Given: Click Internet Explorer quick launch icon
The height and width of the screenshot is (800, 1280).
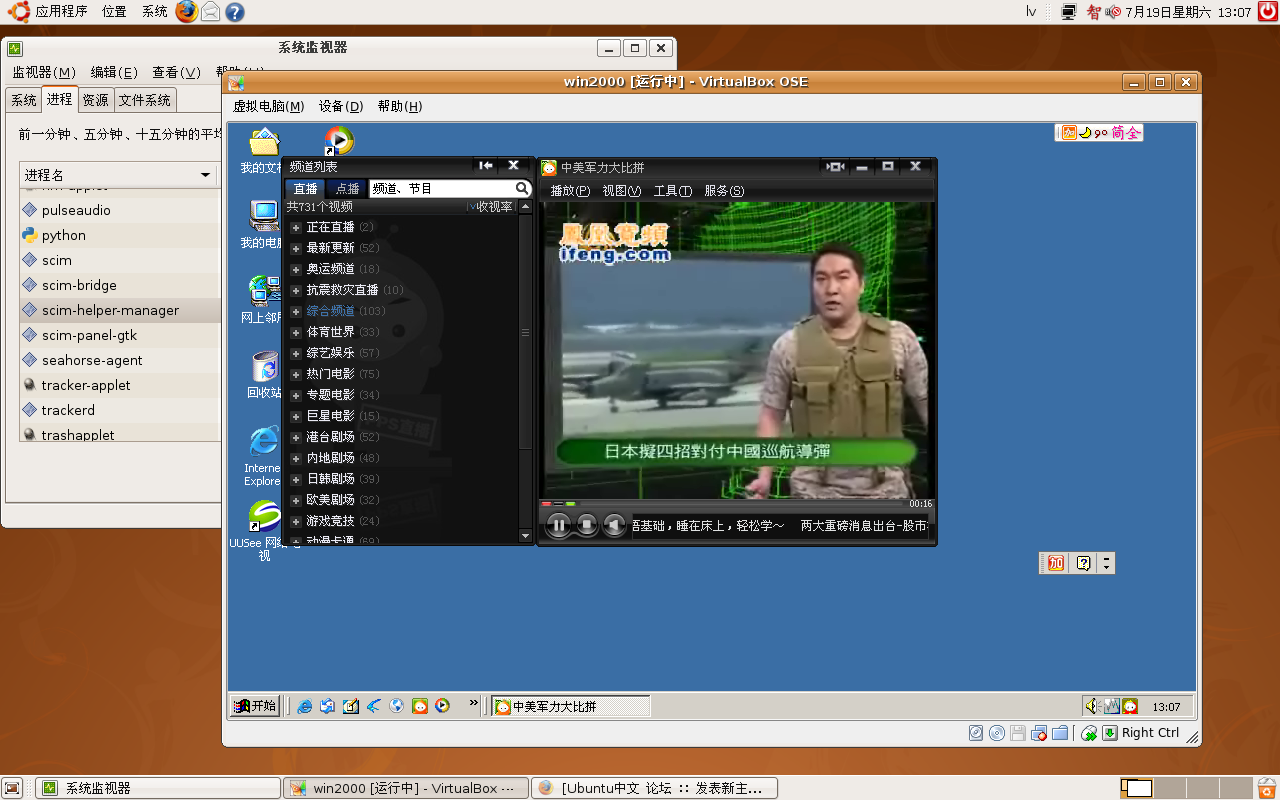Looking at the screenshot, I should point(305,706).
